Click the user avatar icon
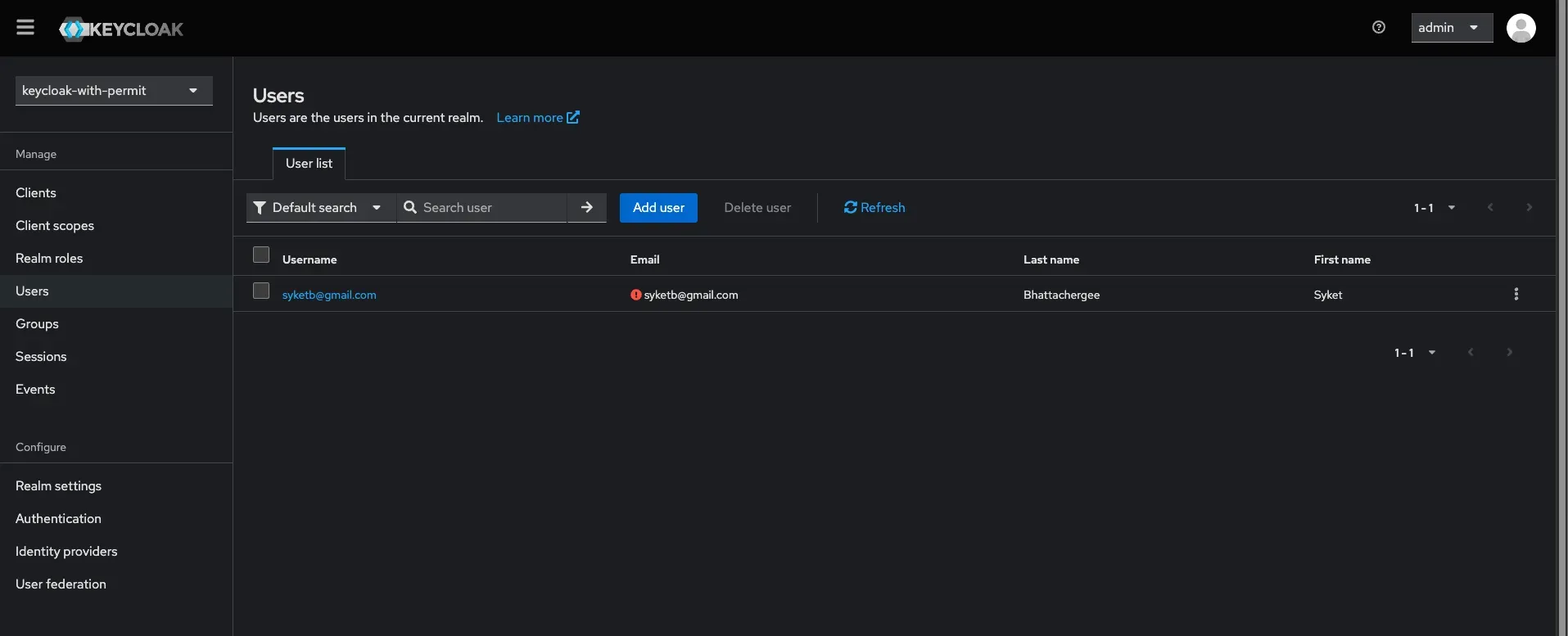The image size is (1568, 636). pyautogui.click(x=1521, y=28)
